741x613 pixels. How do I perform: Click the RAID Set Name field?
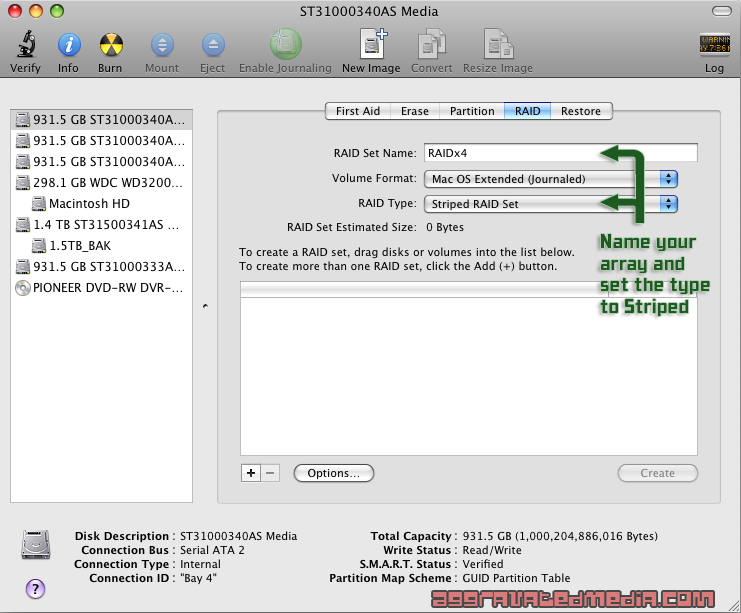tap(560, 153)
